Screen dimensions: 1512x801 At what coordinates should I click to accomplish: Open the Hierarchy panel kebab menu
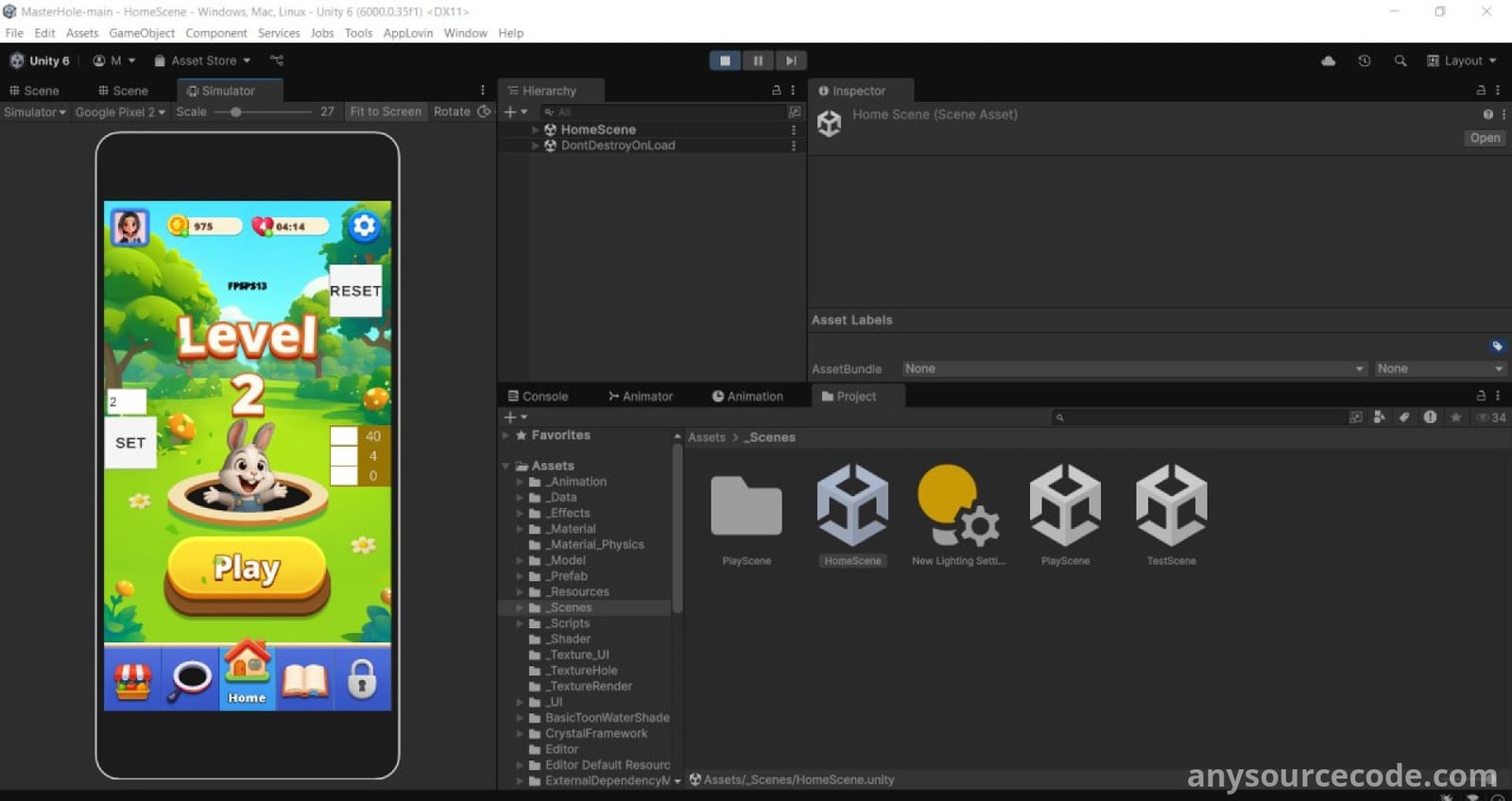pyautogui.click(x=793, y=91)
